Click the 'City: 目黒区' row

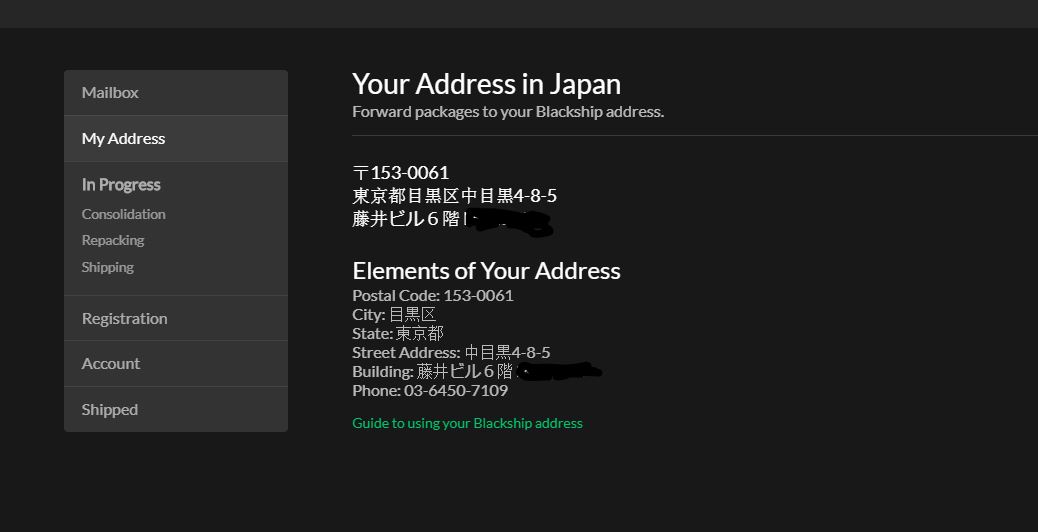click(x=395, y=314)
